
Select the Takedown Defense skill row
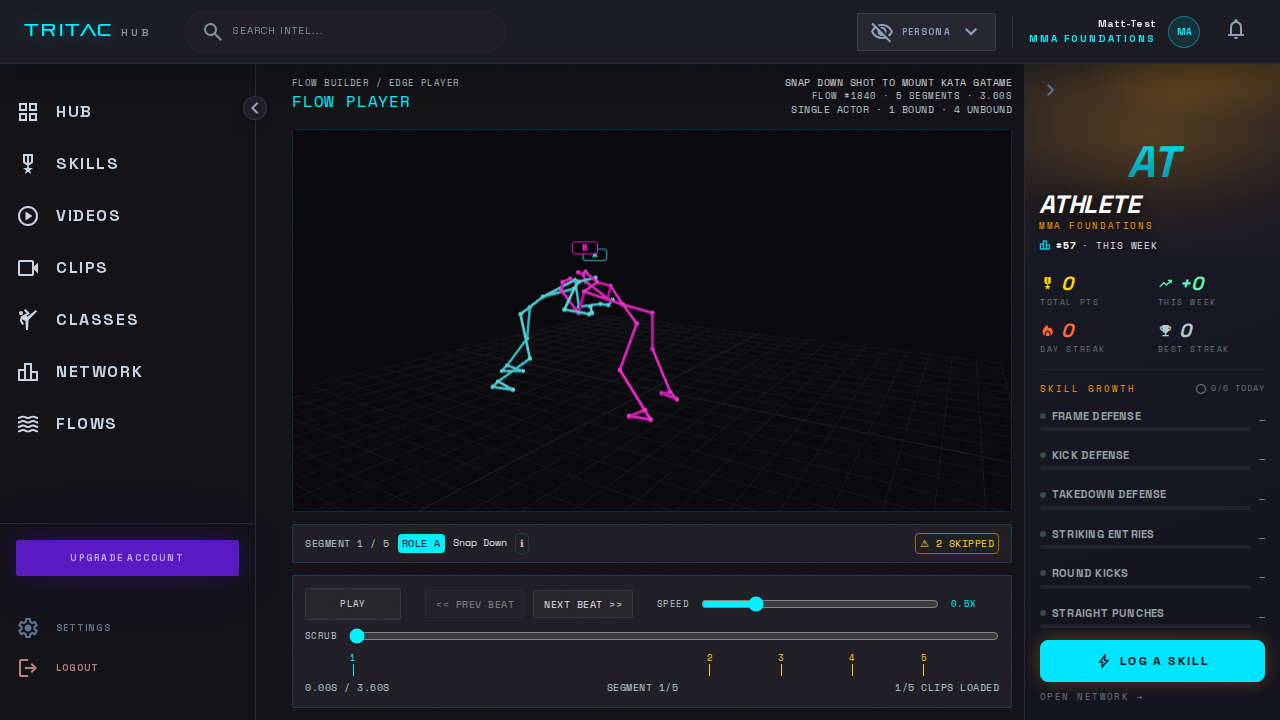(x=1152, y=498)
